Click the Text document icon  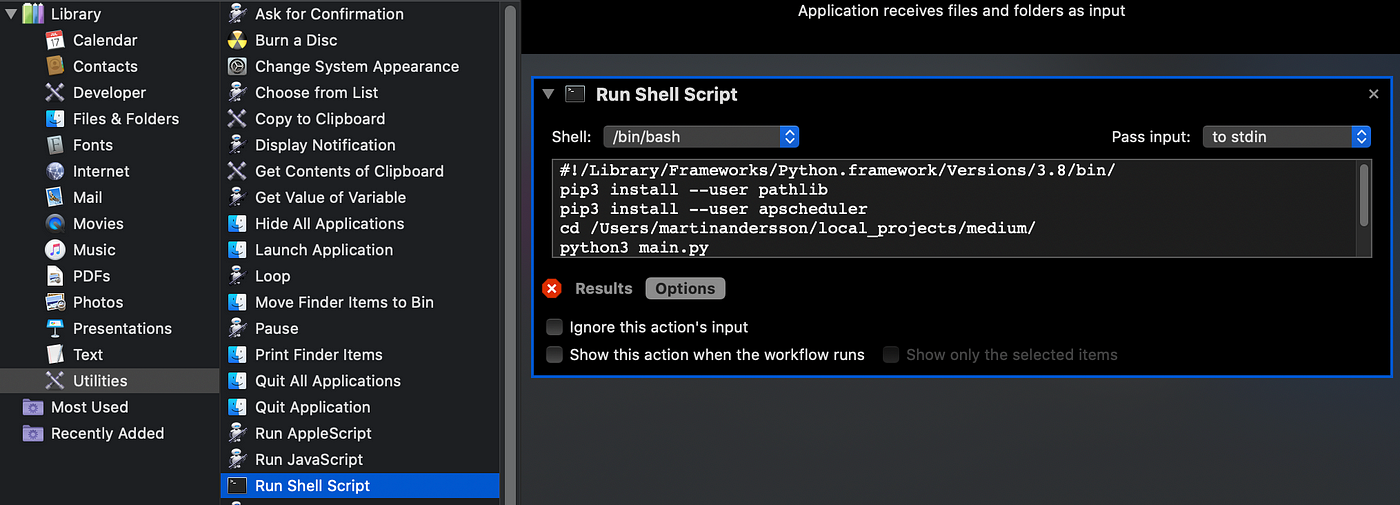pyautogui.click(x=55, y=354)
